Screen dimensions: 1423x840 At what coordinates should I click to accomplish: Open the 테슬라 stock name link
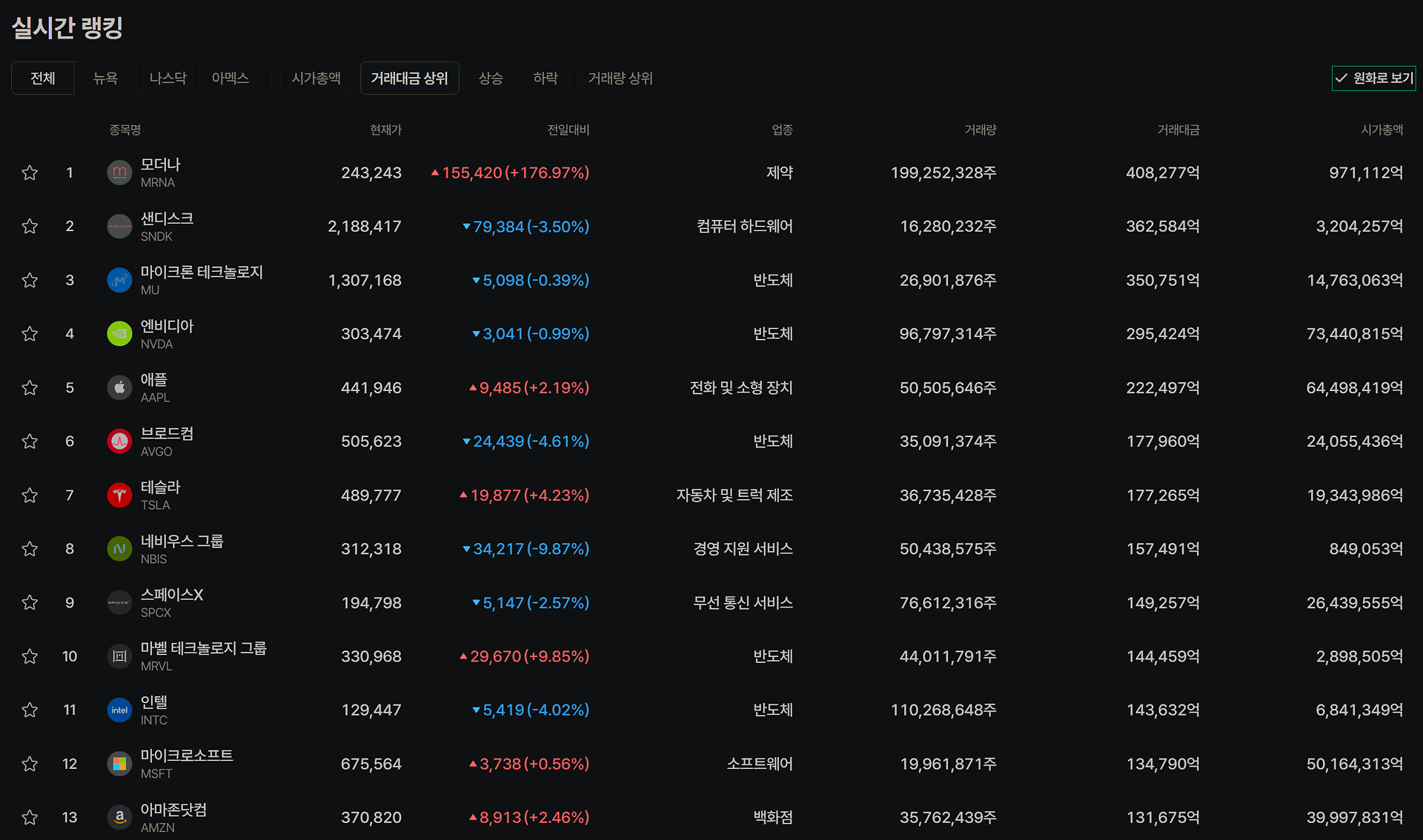pyautogui.click(x=161, y=487)
